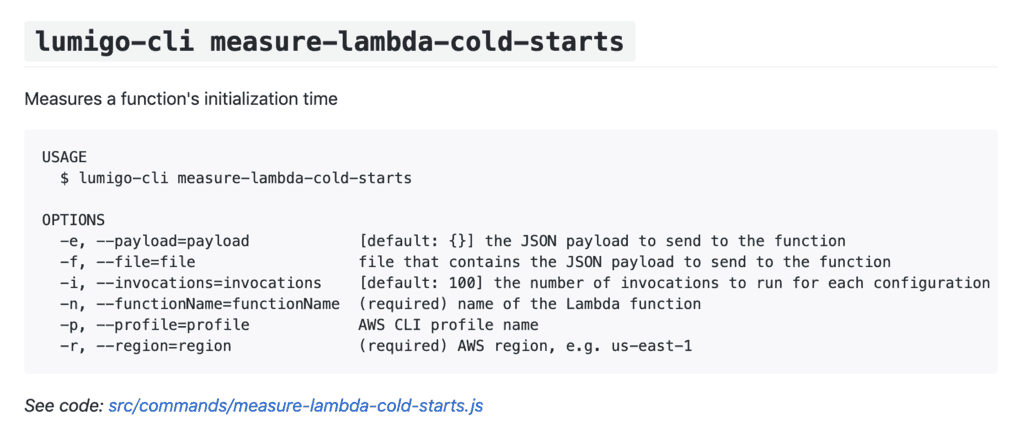
Task: Click the dollar sign prompt in usage line
Action: (64, 178)
